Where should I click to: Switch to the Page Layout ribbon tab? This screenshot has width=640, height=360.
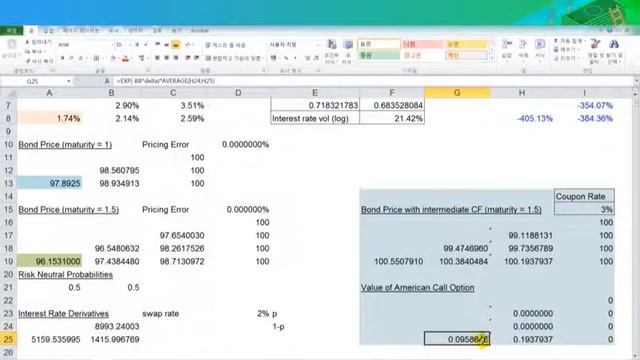(80, 31)
